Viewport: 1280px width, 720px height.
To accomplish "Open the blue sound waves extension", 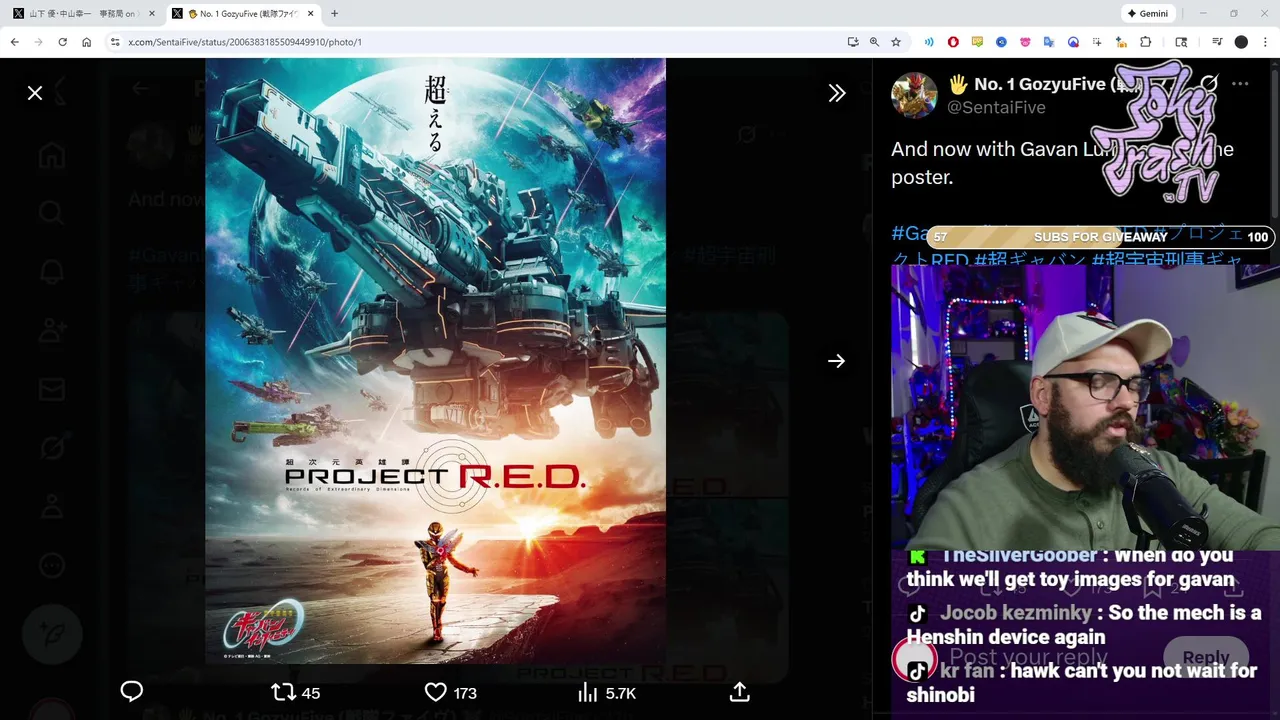I will coord(929,42).
